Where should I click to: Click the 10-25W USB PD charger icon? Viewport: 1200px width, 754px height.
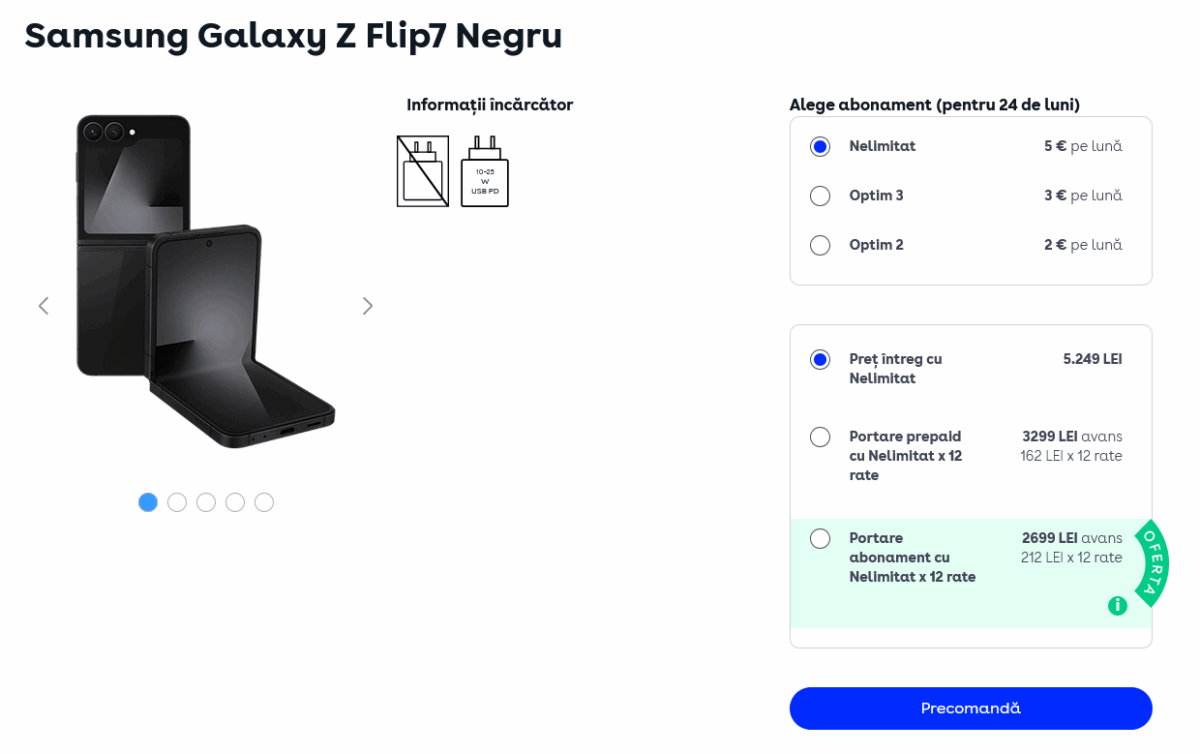(x=485, y=171)
